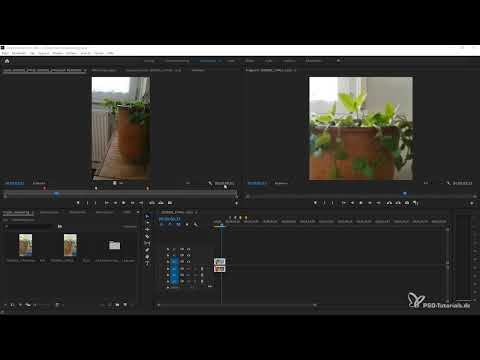Select the Pen tool
This screenshot has height=360, width=480.
tap(148, 250)
